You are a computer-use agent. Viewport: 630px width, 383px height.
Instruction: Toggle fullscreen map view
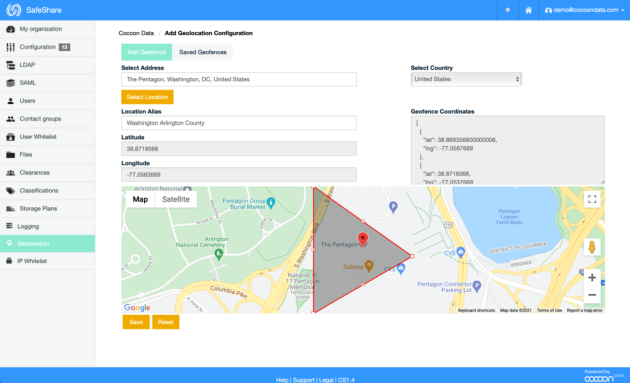click(x=592, y=199)
